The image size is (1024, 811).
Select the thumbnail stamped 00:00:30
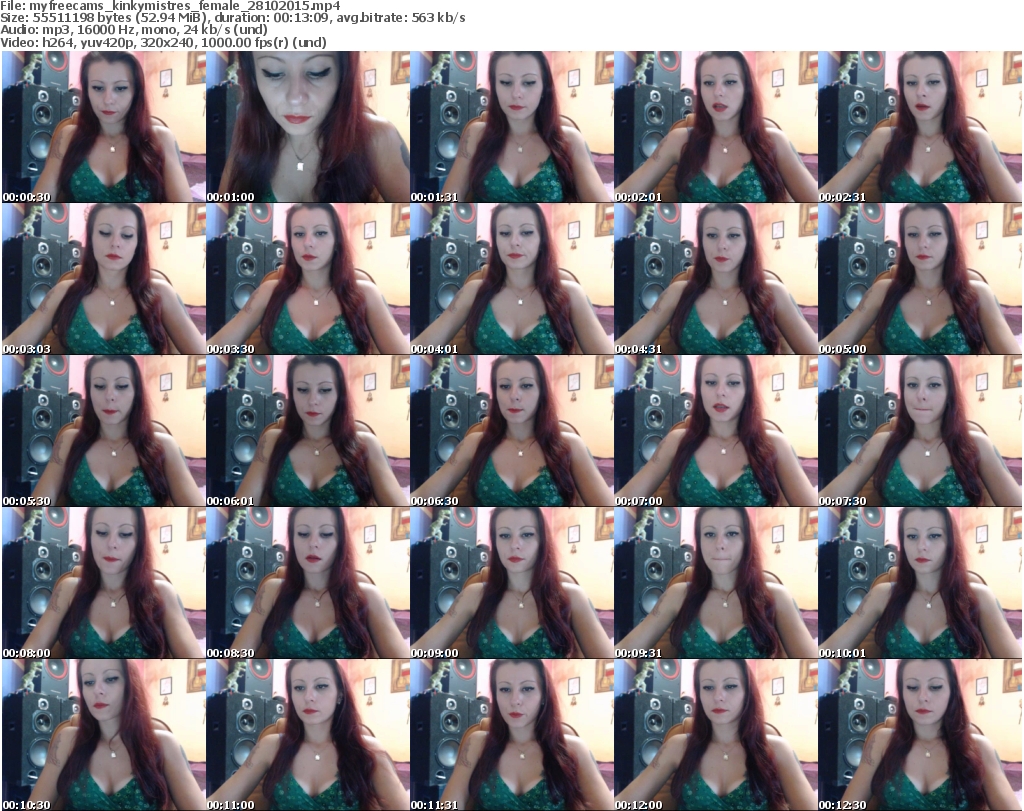pyautogui.click(x=103, y=127)
